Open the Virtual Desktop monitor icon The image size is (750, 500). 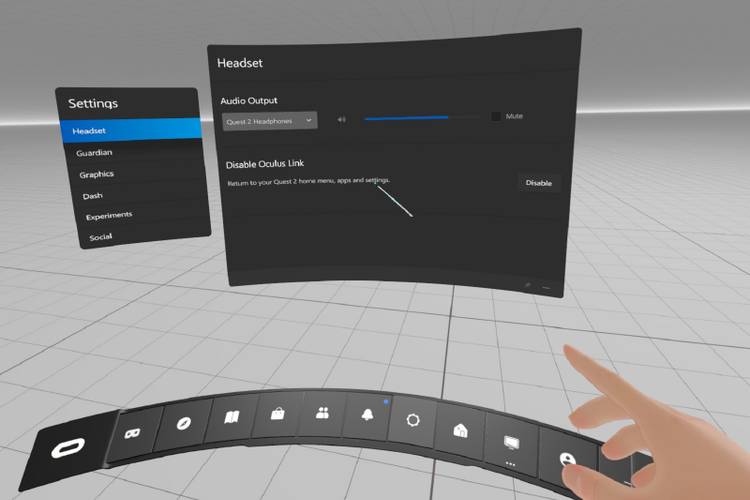512,441
